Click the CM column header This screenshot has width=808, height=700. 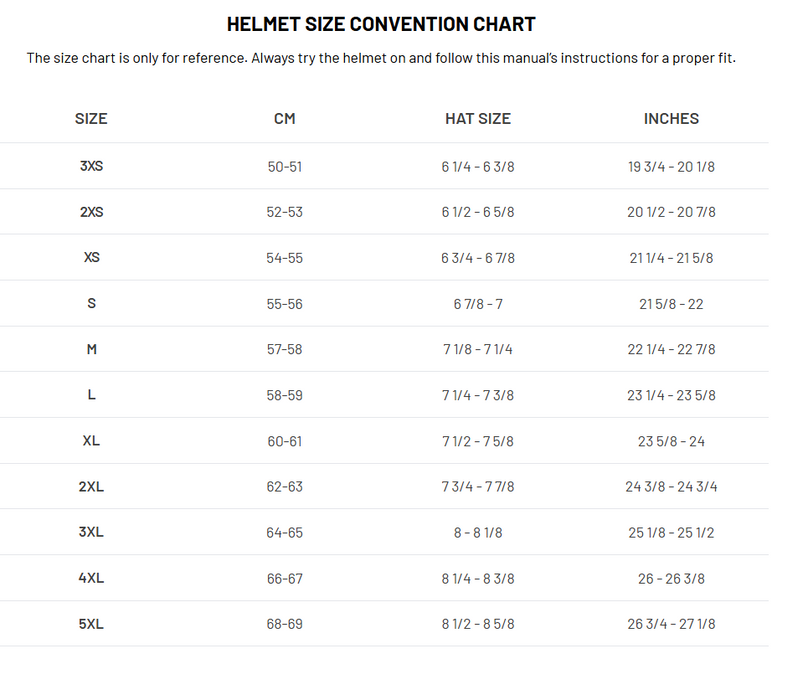tap(285, 118)
